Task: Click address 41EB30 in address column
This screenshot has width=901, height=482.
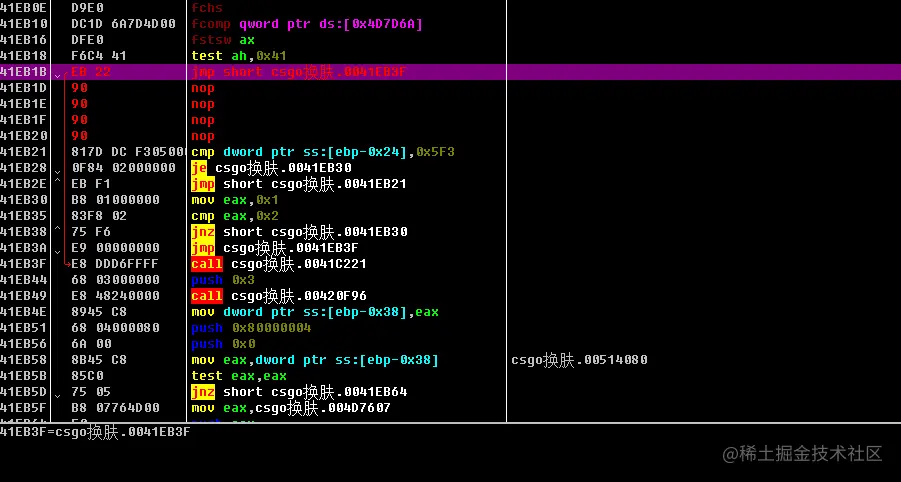Action: tap(24, 200)
